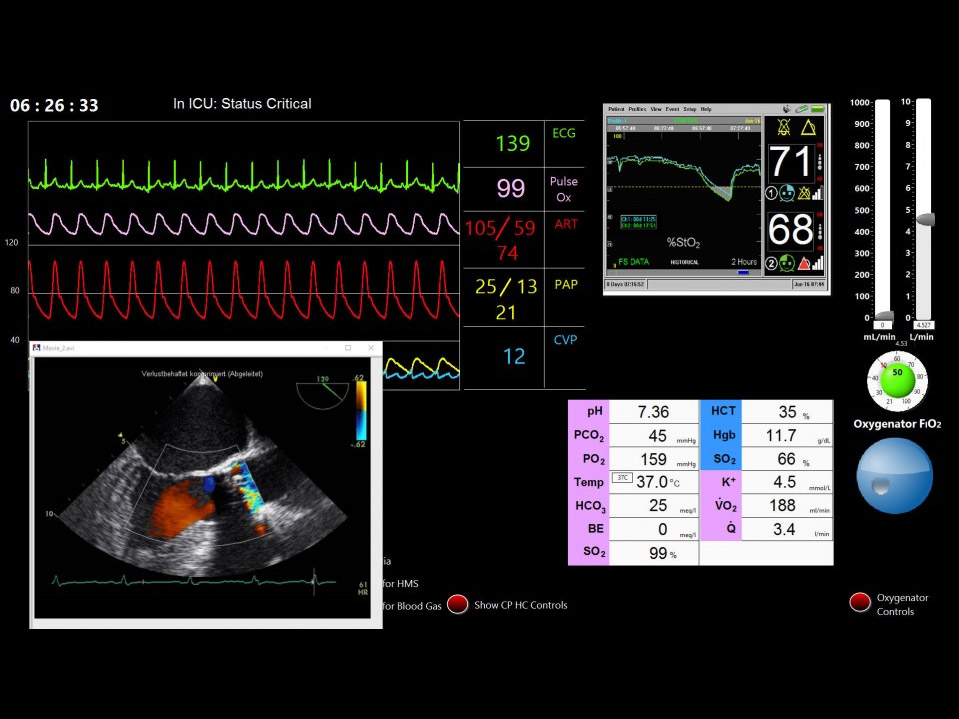This screenshot has width=959, height=719.
Task: Click the battery indicator on the StO2 monitor
Action: (x=818, y=108)
